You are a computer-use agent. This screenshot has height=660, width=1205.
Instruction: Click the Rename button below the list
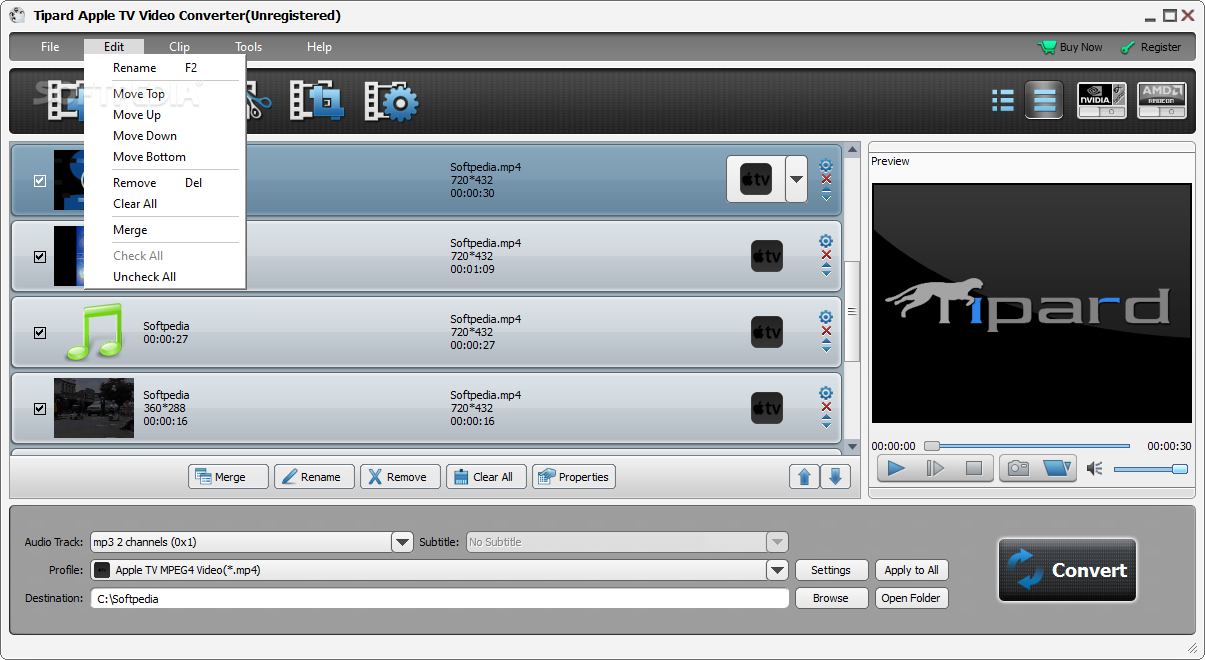tap(314, 477)
